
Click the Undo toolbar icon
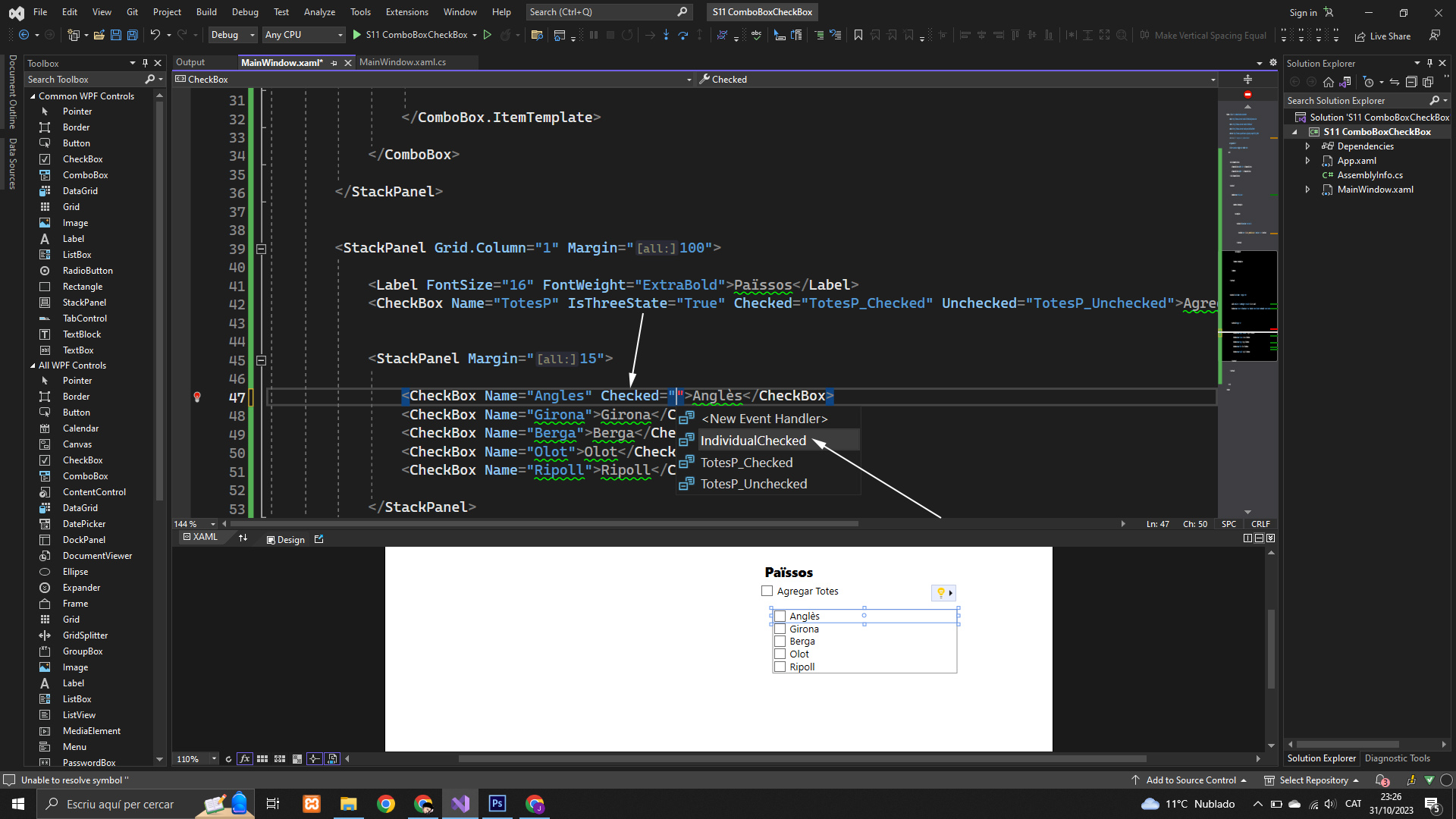tap(155, 35)
